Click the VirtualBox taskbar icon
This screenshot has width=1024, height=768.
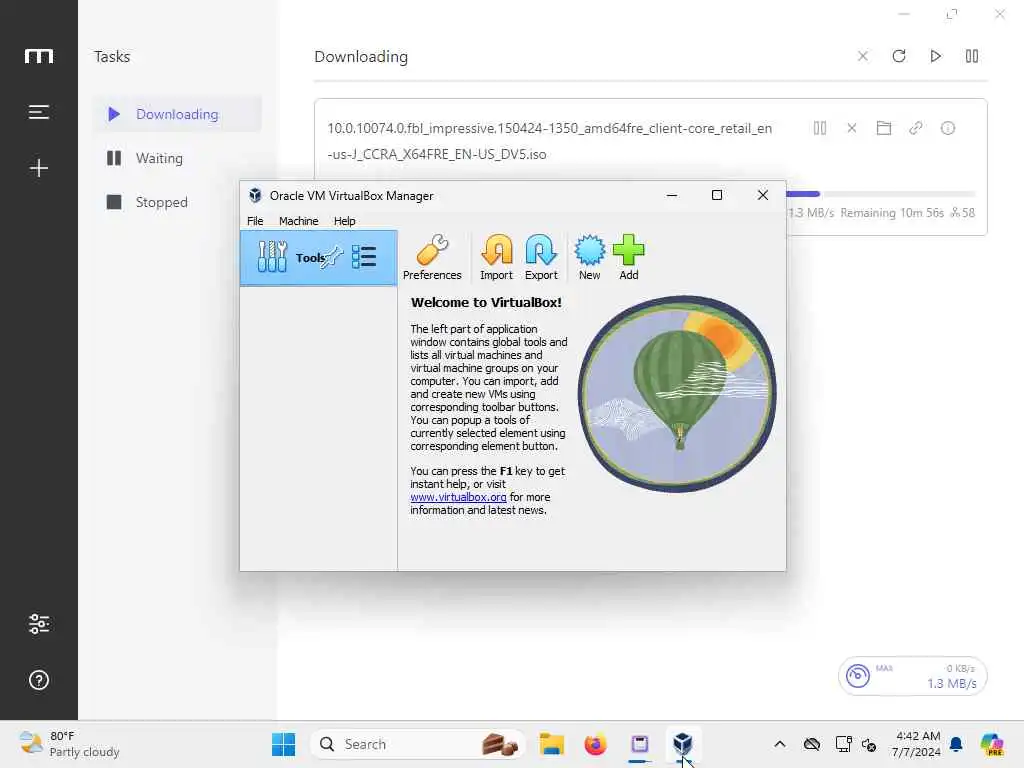682,744
